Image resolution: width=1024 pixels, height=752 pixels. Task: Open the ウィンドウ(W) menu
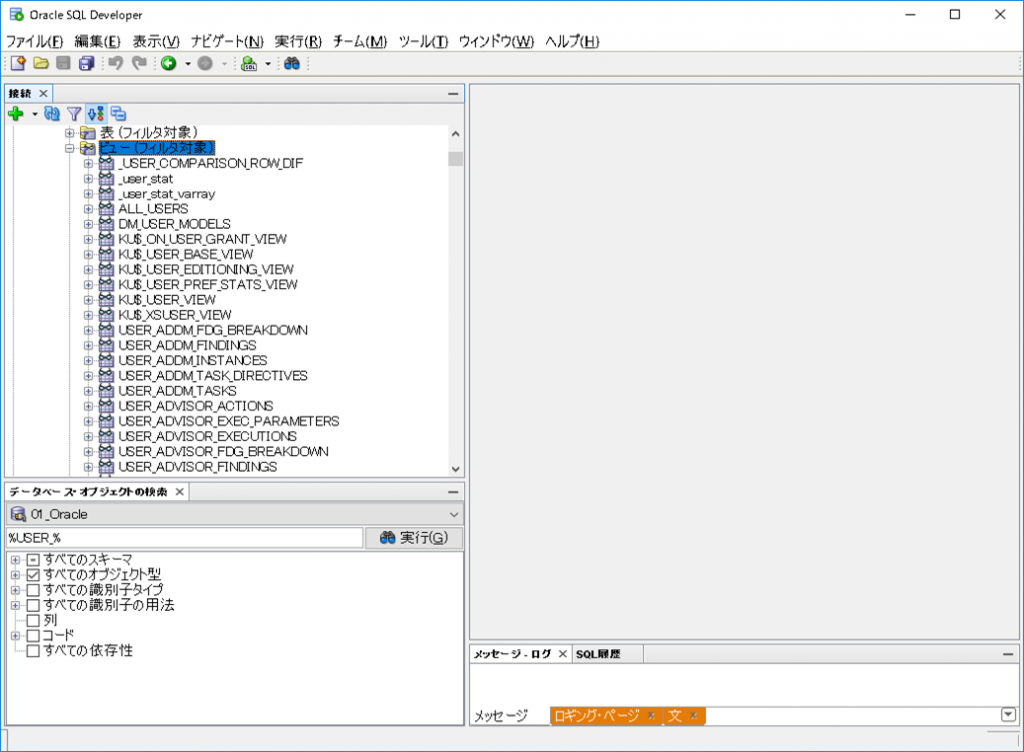[496, 42]
